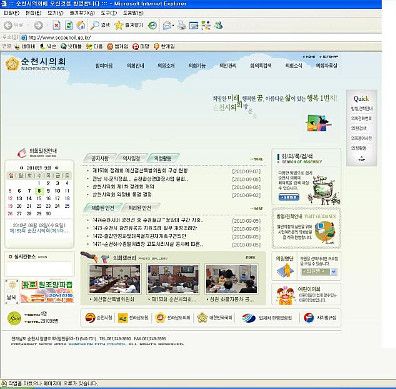Open the middle council chamber photo thumbnail
The image size is (396, 389).
(173, 279)
